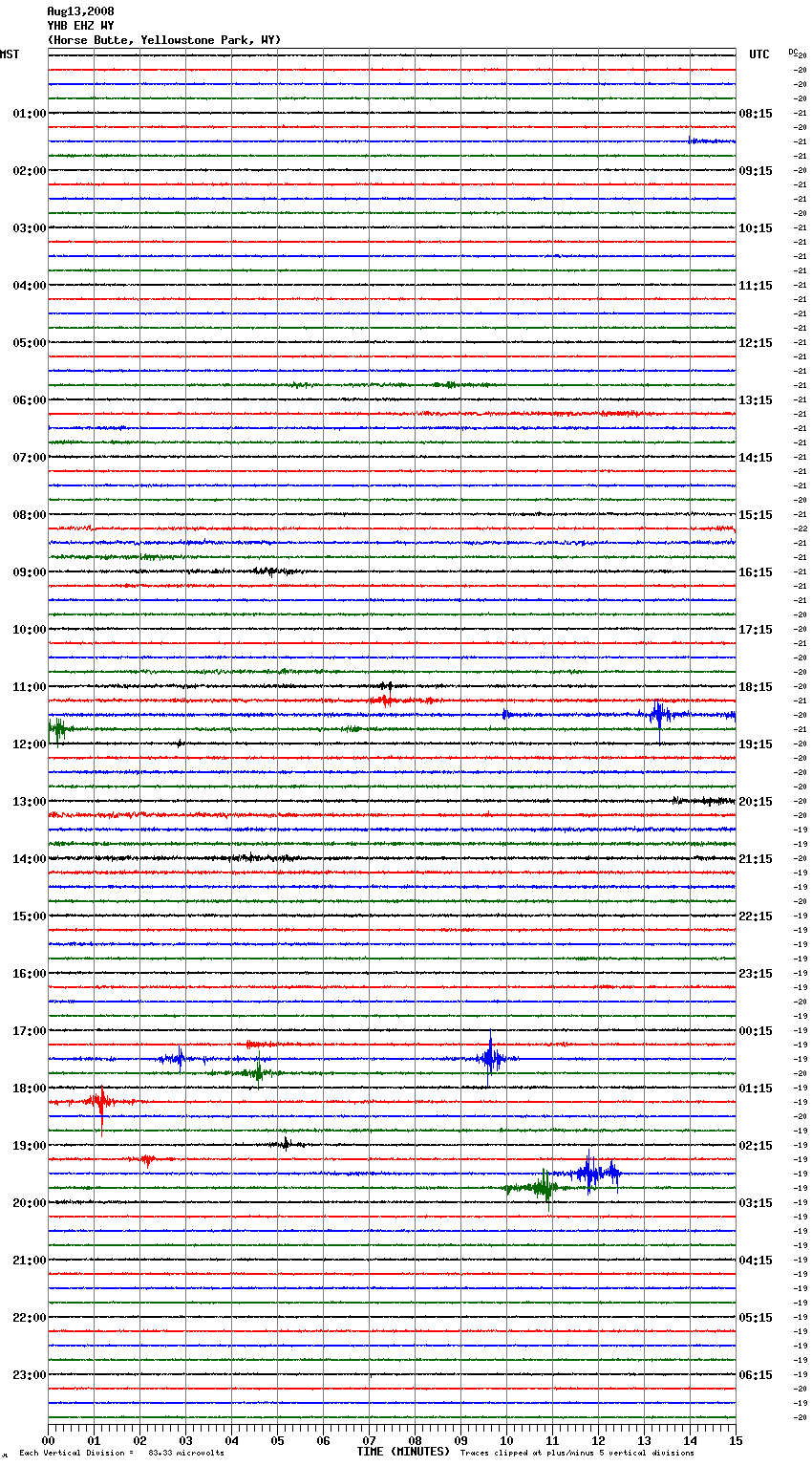
Task: Click the traces clipped footnote text
Action: (x=577, y=1453)
